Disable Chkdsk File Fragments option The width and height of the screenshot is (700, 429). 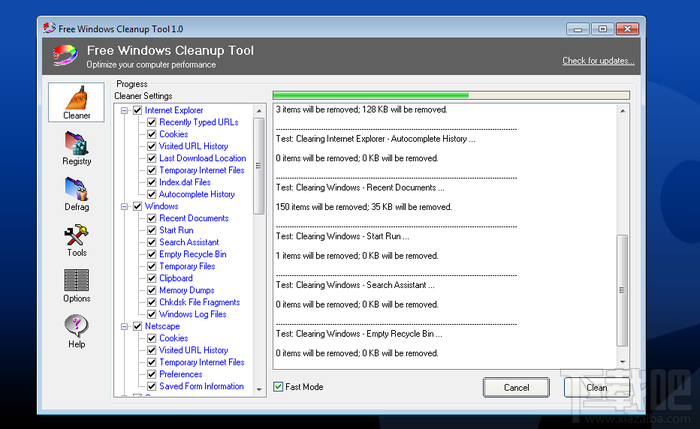[x=152, y=303]
